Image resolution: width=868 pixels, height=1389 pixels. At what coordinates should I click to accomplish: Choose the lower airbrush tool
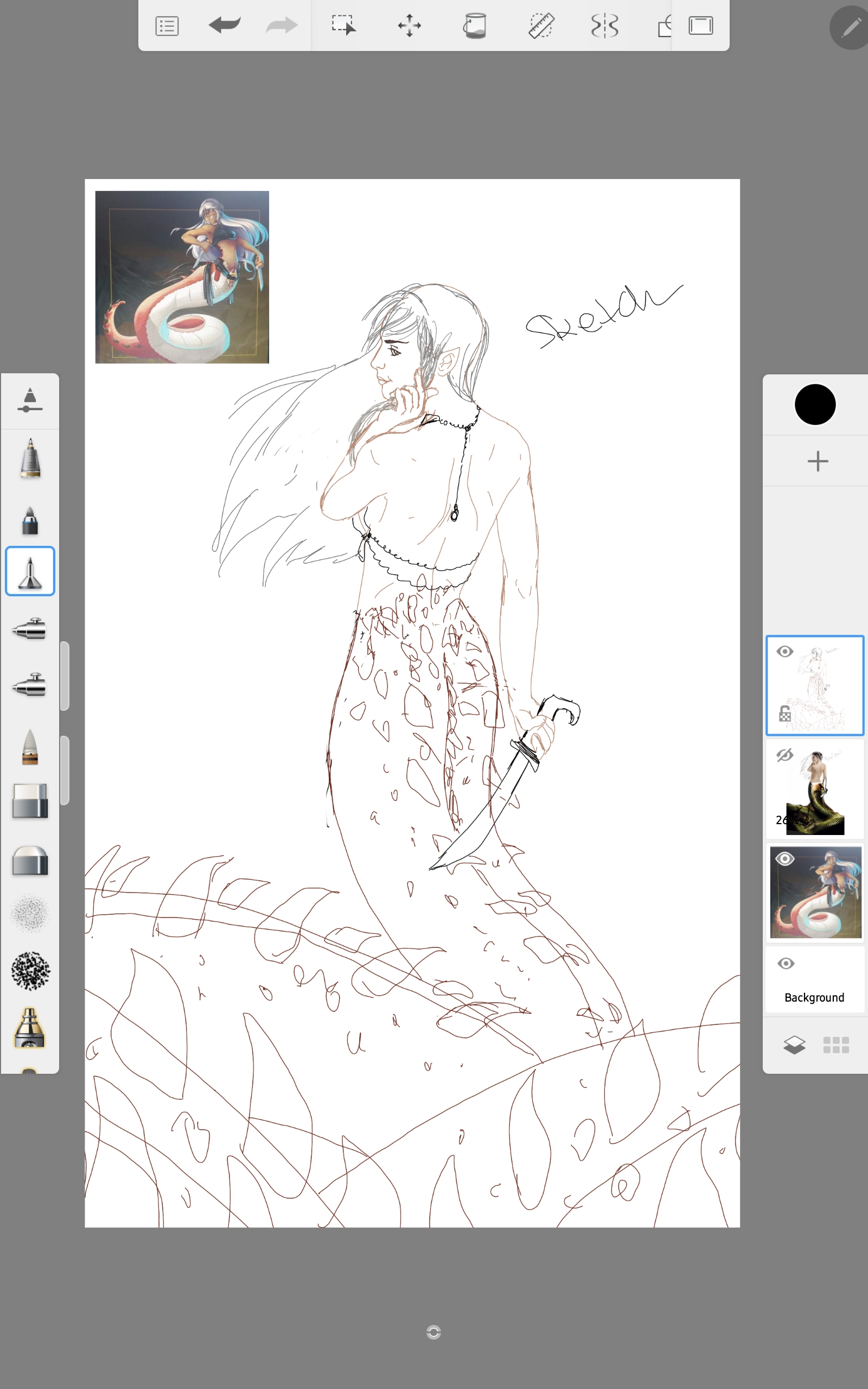click(29, 684)
